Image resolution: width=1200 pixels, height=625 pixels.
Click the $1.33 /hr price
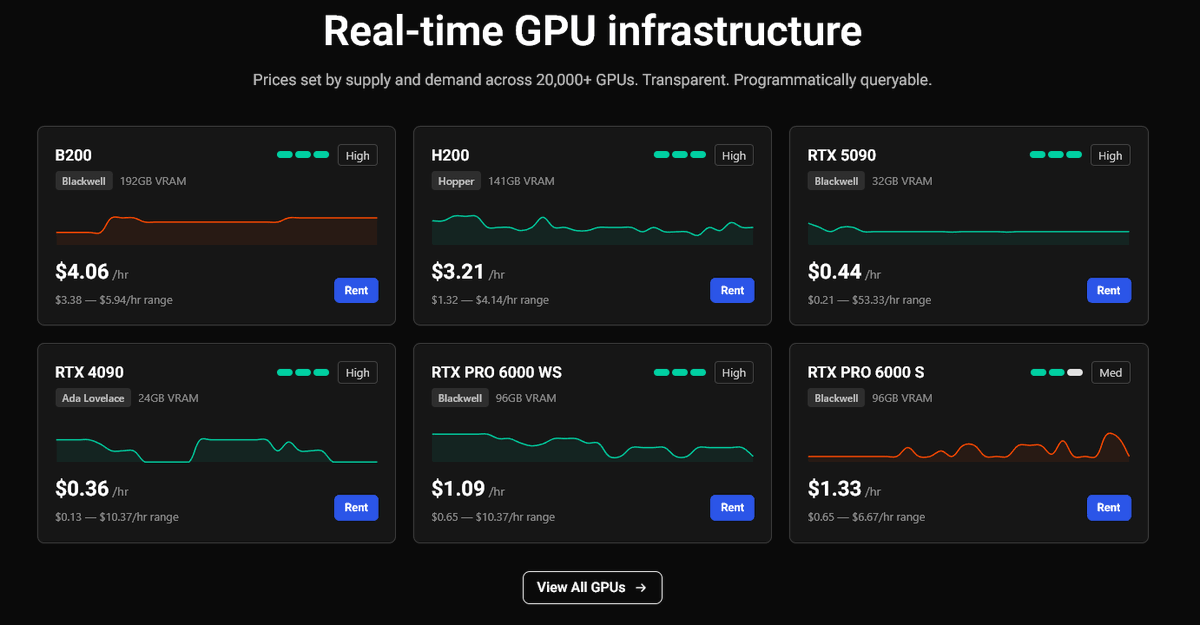click(844, 489)
